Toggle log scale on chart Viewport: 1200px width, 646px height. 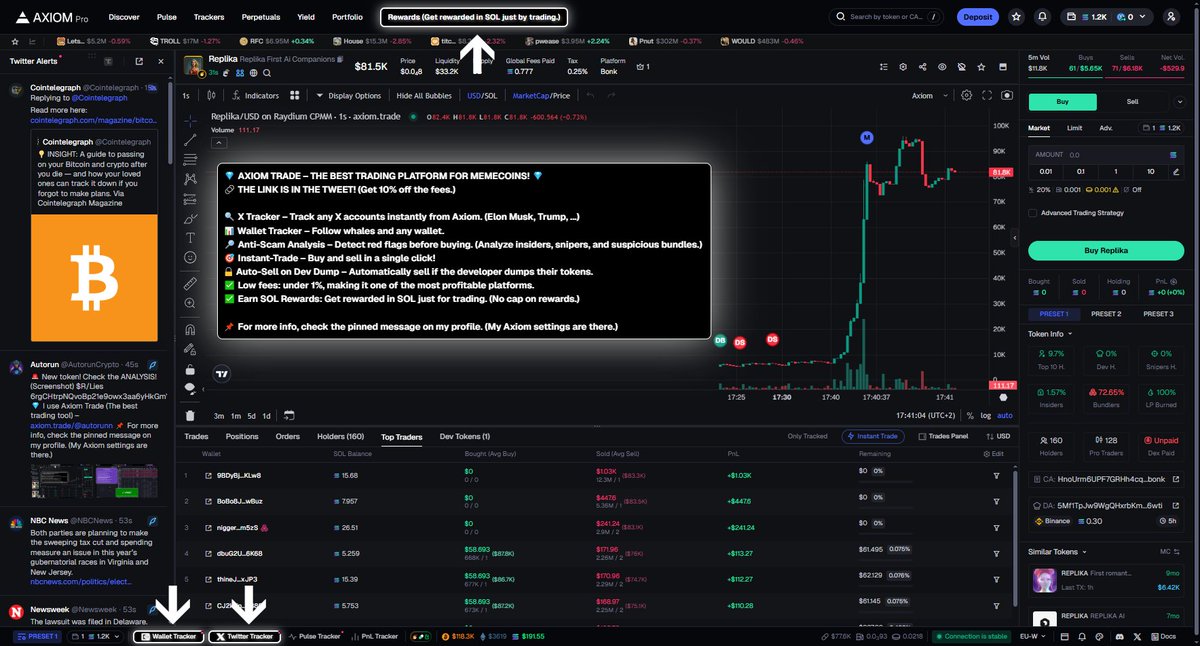pos(987,415)
